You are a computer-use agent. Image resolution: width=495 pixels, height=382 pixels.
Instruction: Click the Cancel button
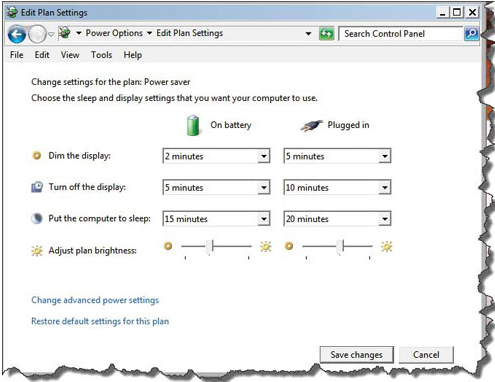coord(426,355)
